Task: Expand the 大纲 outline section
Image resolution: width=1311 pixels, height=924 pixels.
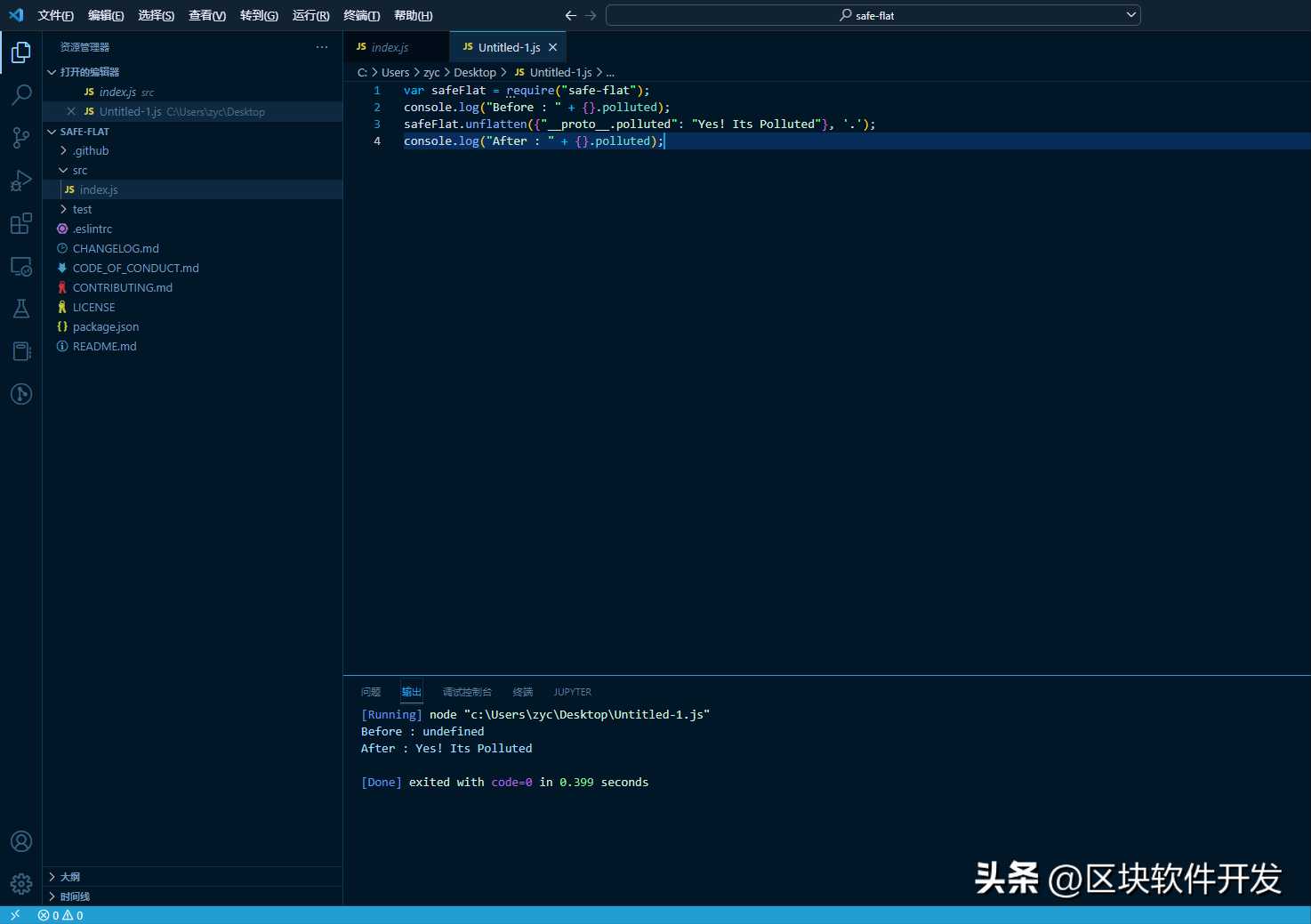Action: 193,877
